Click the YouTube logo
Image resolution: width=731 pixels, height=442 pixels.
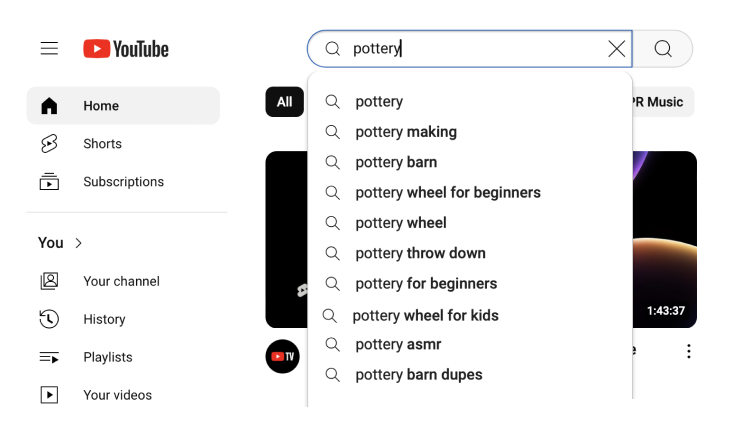(126, 48)
